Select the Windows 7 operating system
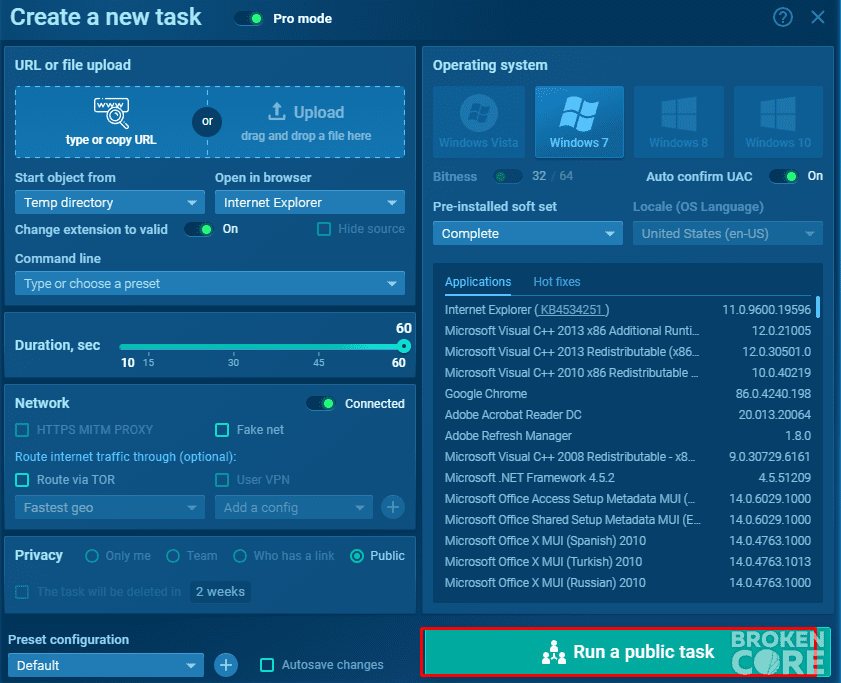Image resolution: width=841 pixels, height=683 pixels. coord(579,122)
